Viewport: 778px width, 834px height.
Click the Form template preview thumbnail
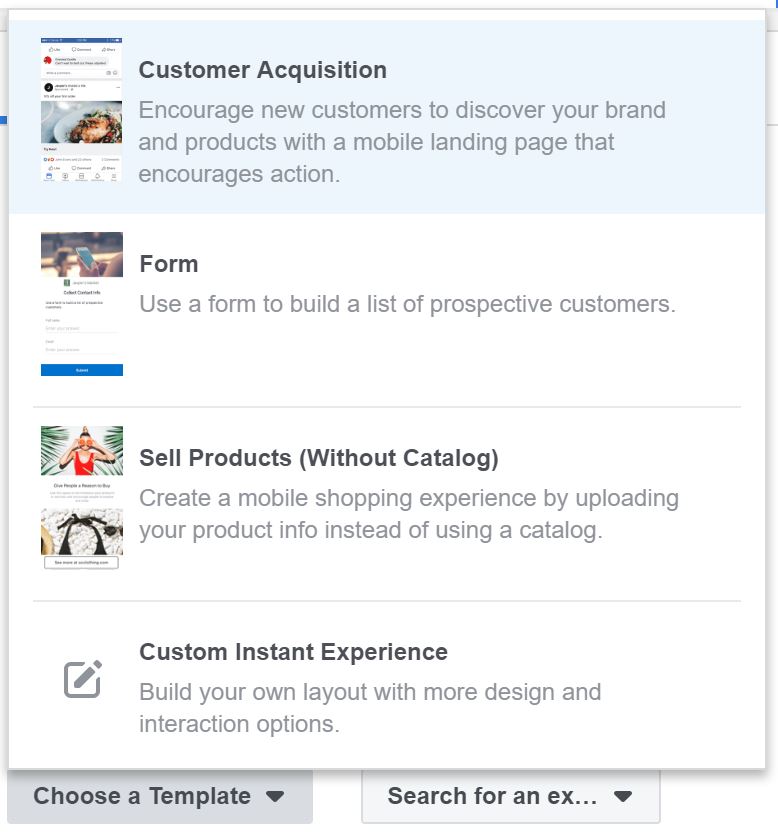[82, 304]
